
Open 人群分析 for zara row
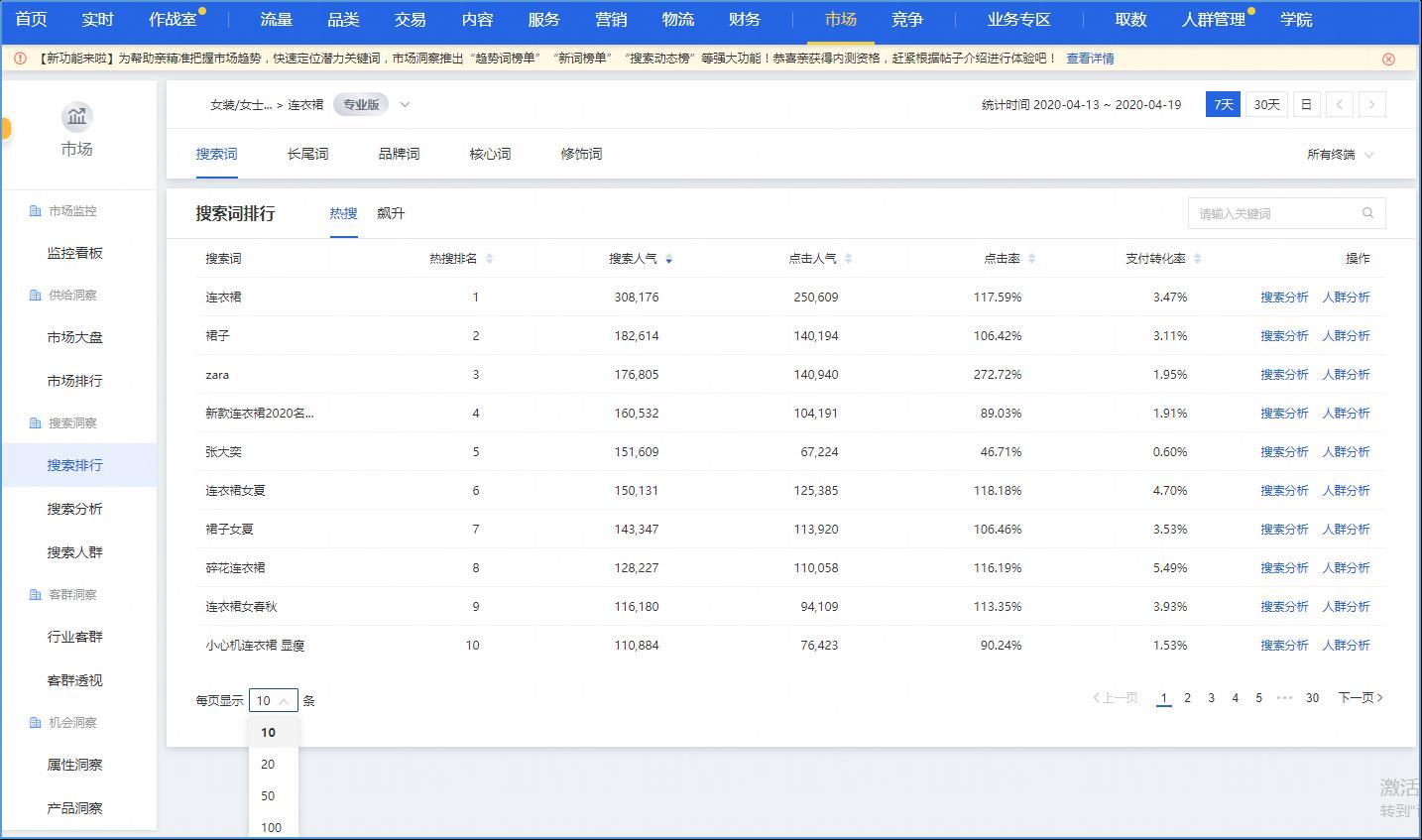(1346, 374)
